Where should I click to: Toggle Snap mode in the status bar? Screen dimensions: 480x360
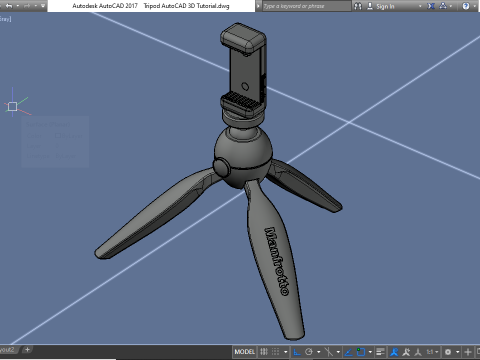(275, 352)
